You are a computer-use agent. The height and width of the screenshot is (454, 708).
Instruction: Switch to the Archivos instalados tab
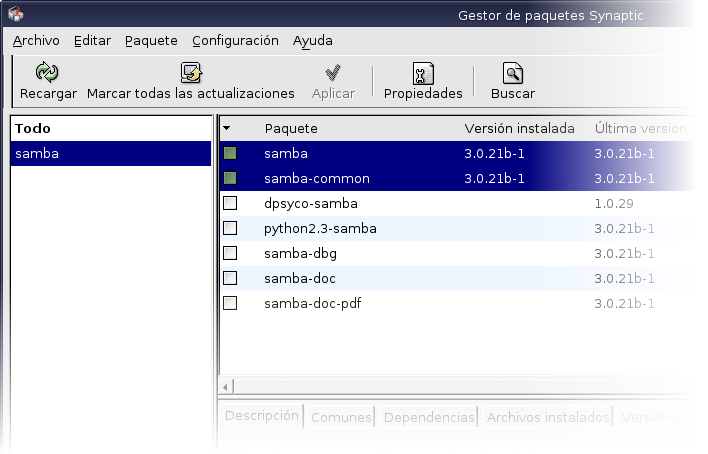[x=548, y=417]
